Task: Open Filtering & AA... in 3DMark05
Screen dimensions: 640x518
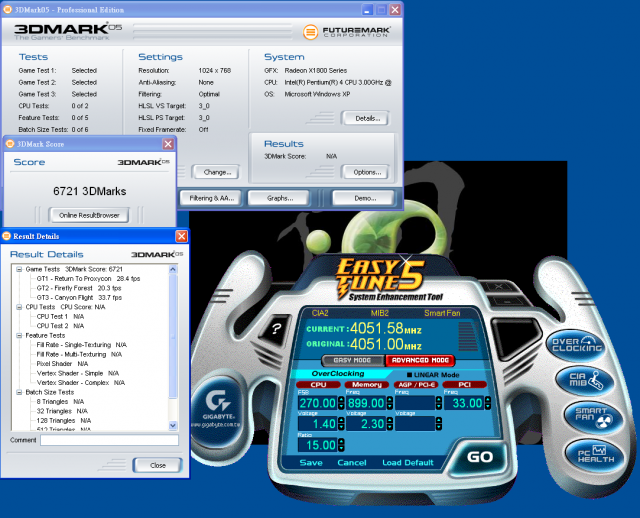Action: coord(211,198)
